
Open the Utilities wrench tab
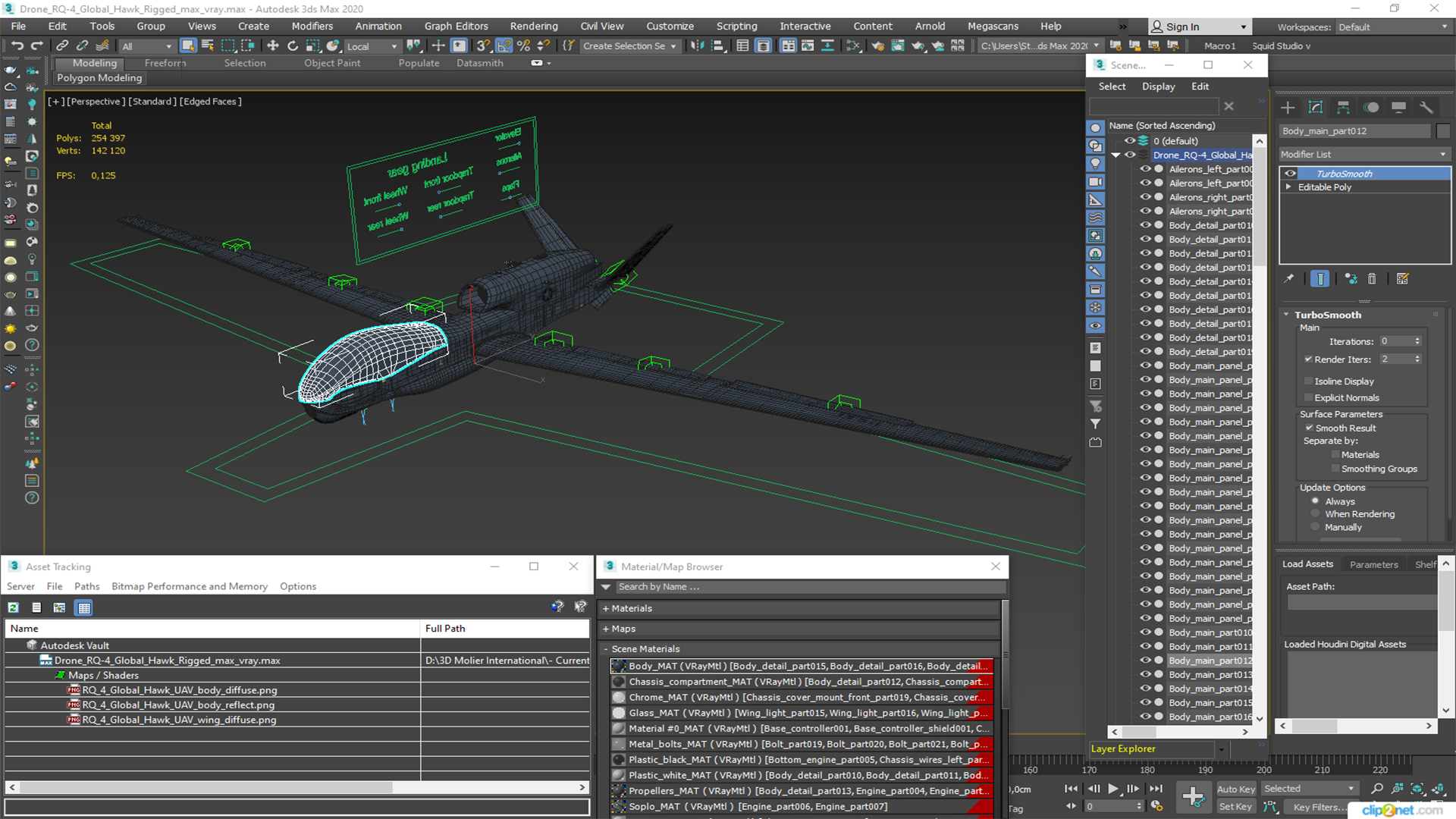pyautogui.click(x=1426, y=107)
